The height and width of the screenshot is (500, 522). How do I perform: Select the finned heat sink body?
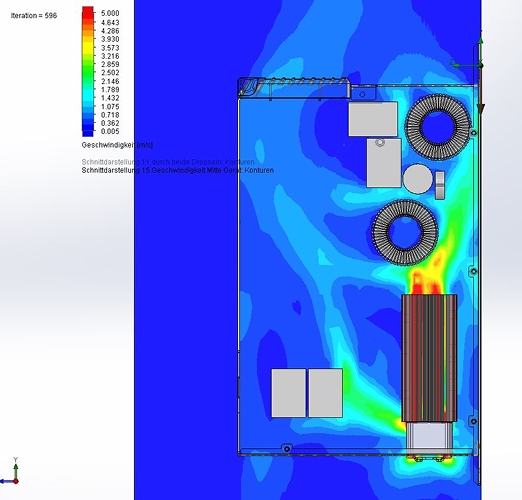429,358
